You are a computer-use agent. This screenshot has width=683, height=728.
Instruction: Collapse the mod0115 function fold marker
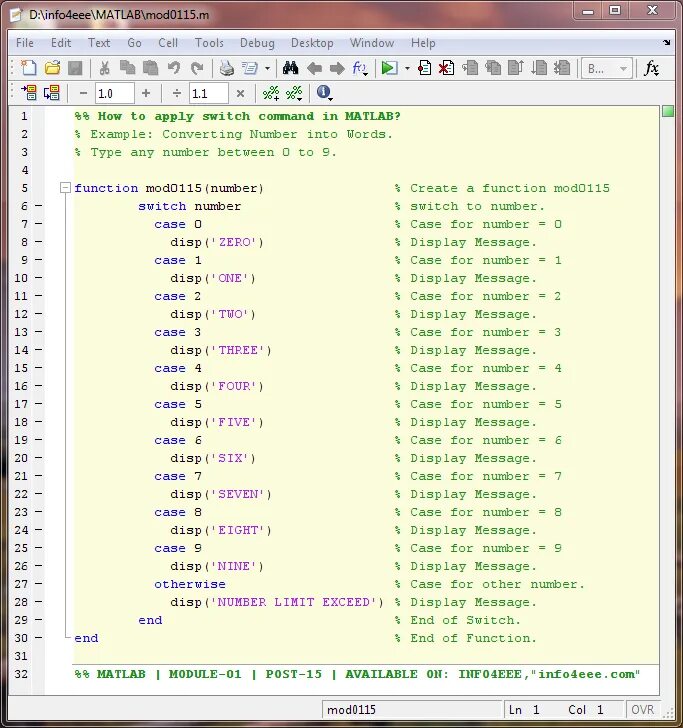tap(65, 188)
